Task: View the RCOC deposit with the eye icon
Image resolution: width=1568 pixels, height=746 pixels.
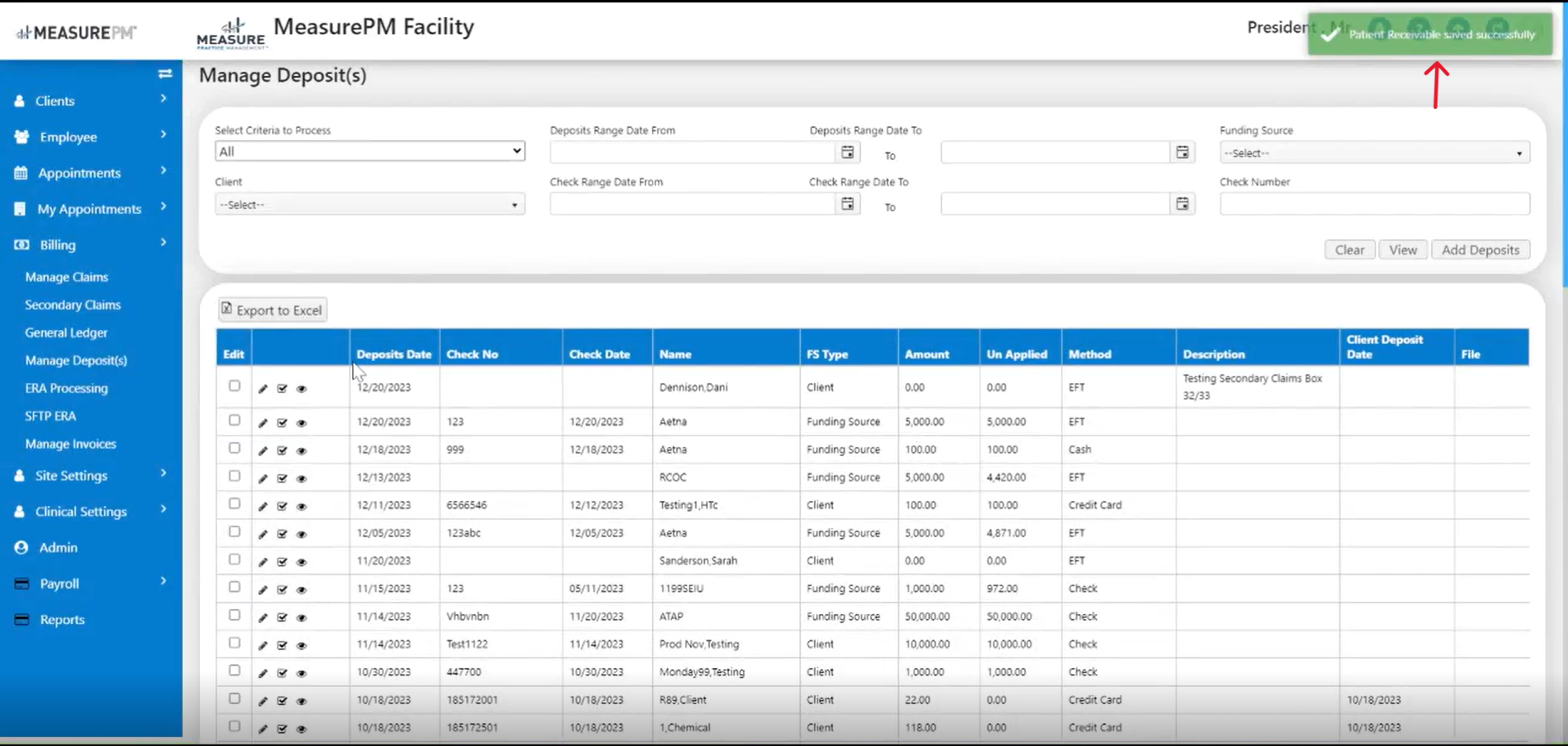Action: click(301, 478)
